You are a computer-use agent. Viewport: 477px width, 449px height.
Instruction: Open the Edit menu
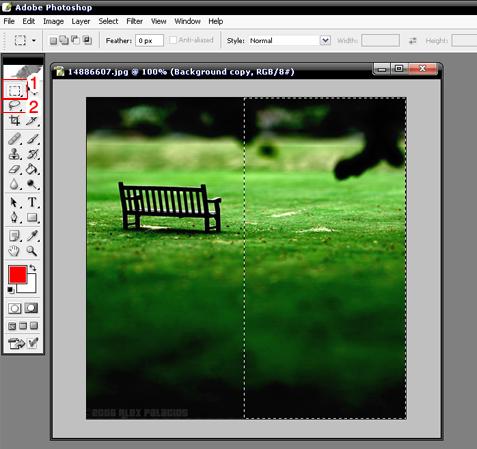[29, 21]
